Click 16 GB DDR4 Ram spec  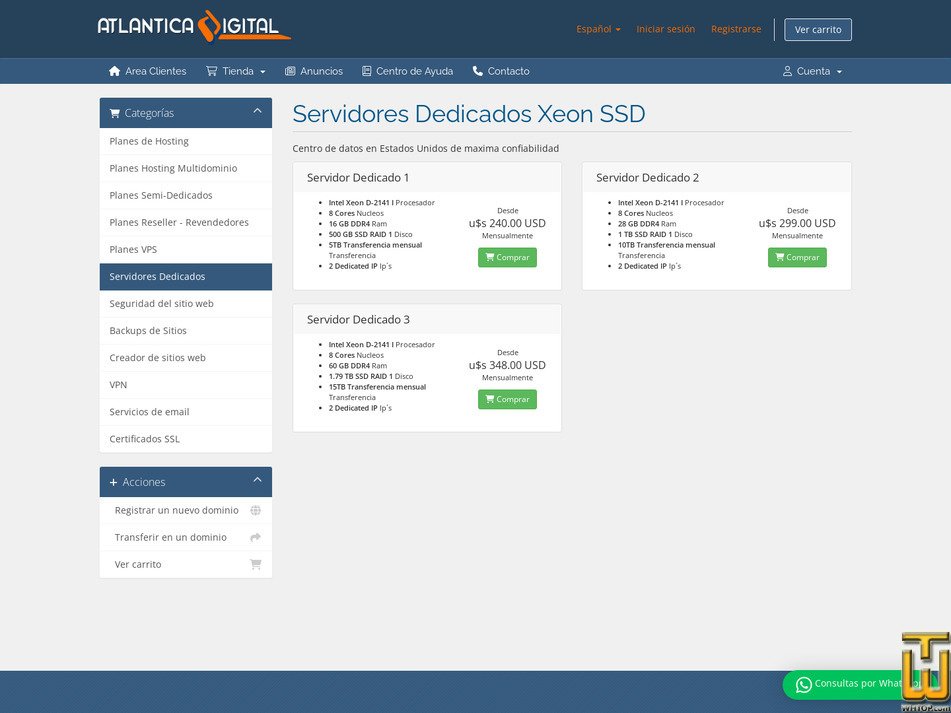tap(358, 224)
